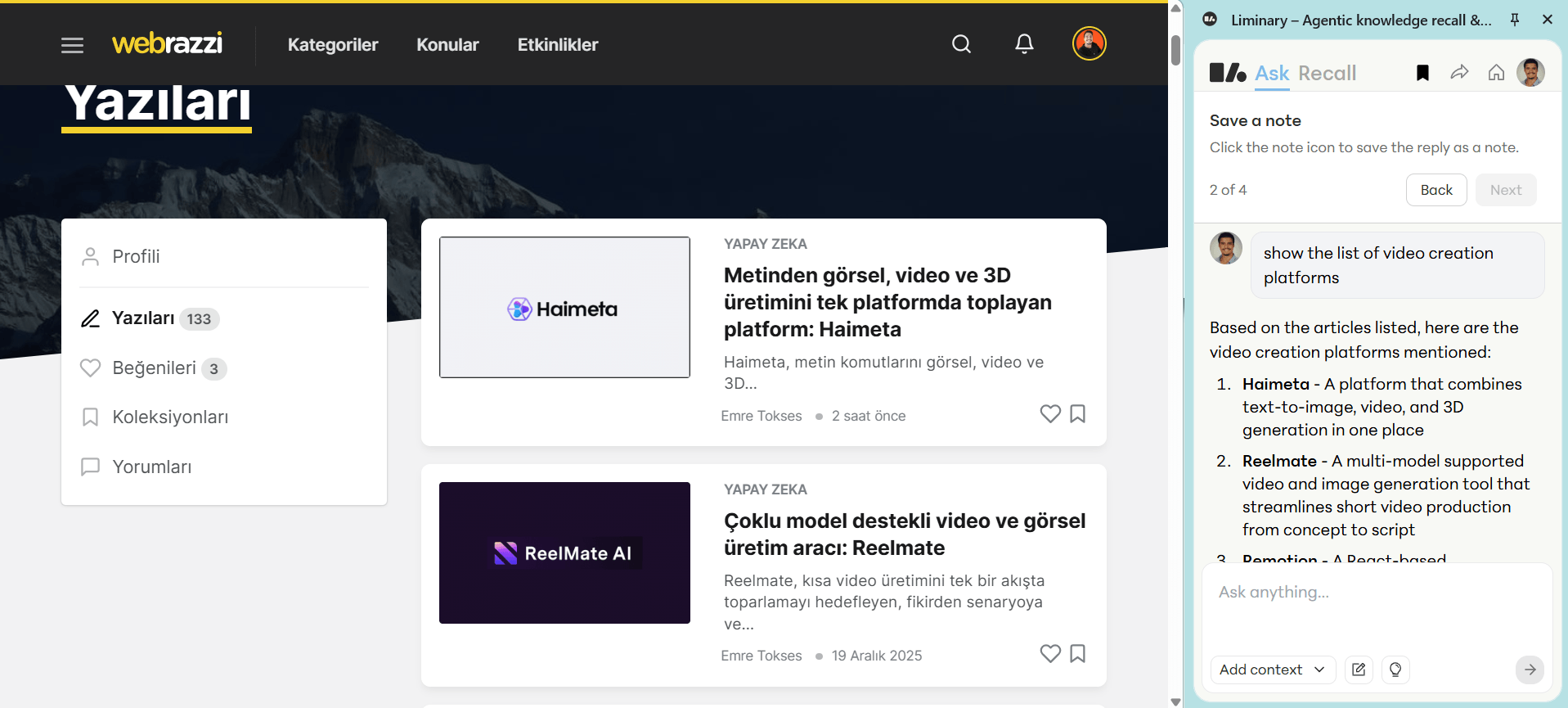This screenshot has width=1568, height=708.
Task: Click the lightbulb suggestions icon
Action: click(x=1395, y=670)
